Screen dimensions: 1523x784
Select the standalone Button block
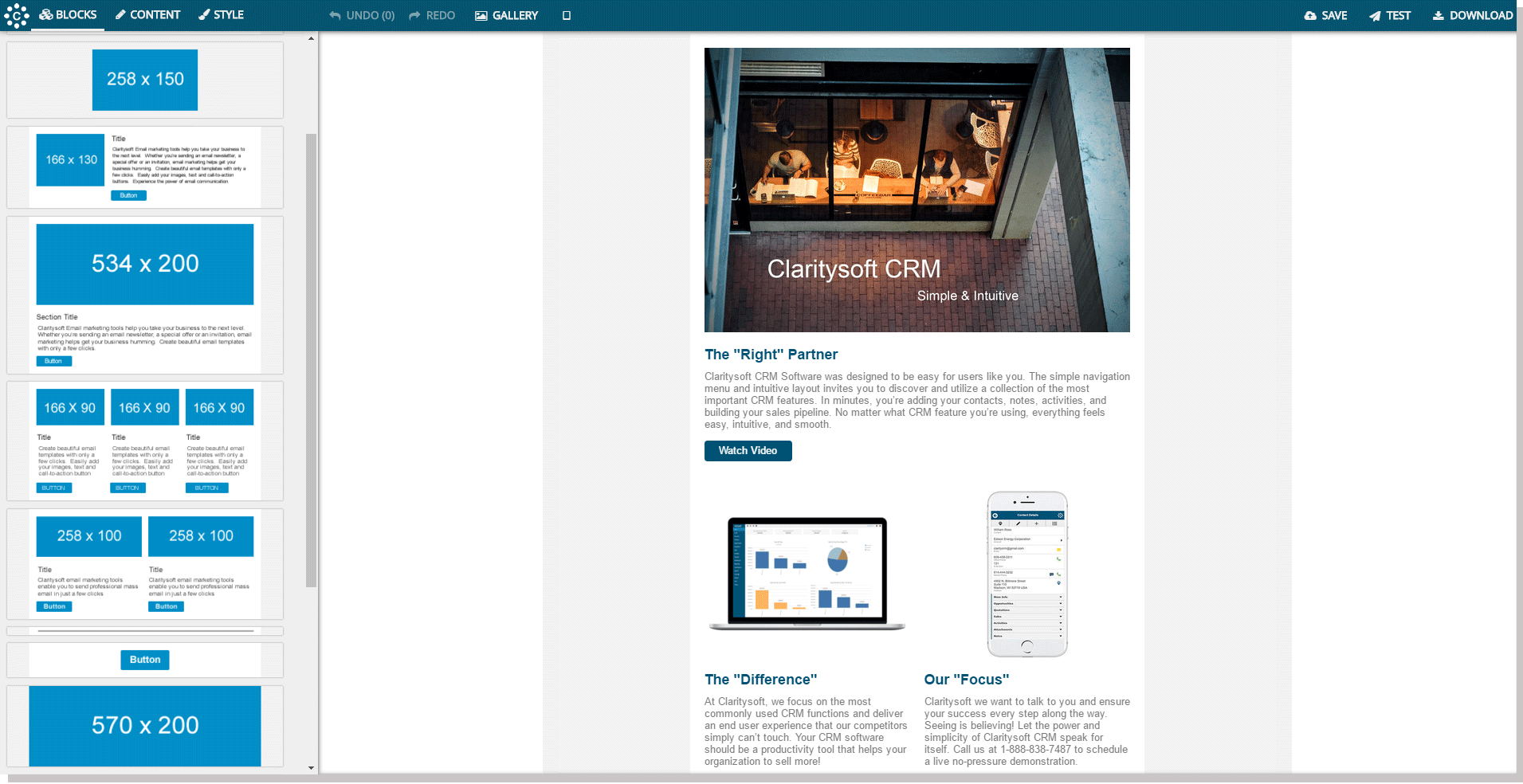[x=145, y=660]
